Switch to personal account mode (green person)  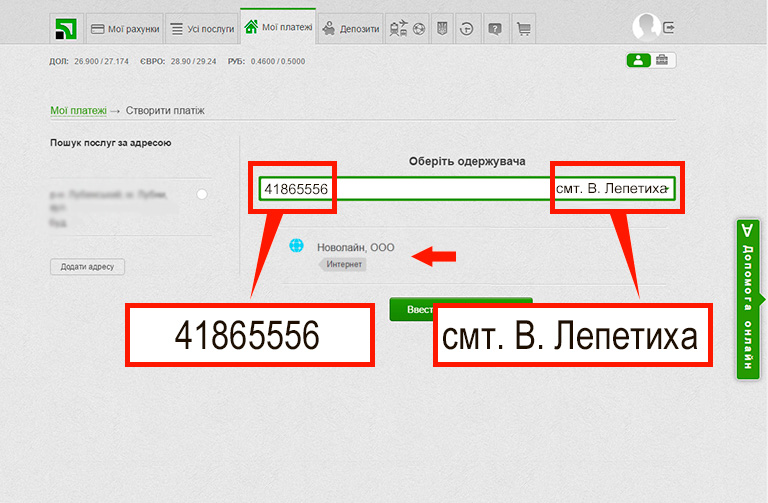click(638, 61)
